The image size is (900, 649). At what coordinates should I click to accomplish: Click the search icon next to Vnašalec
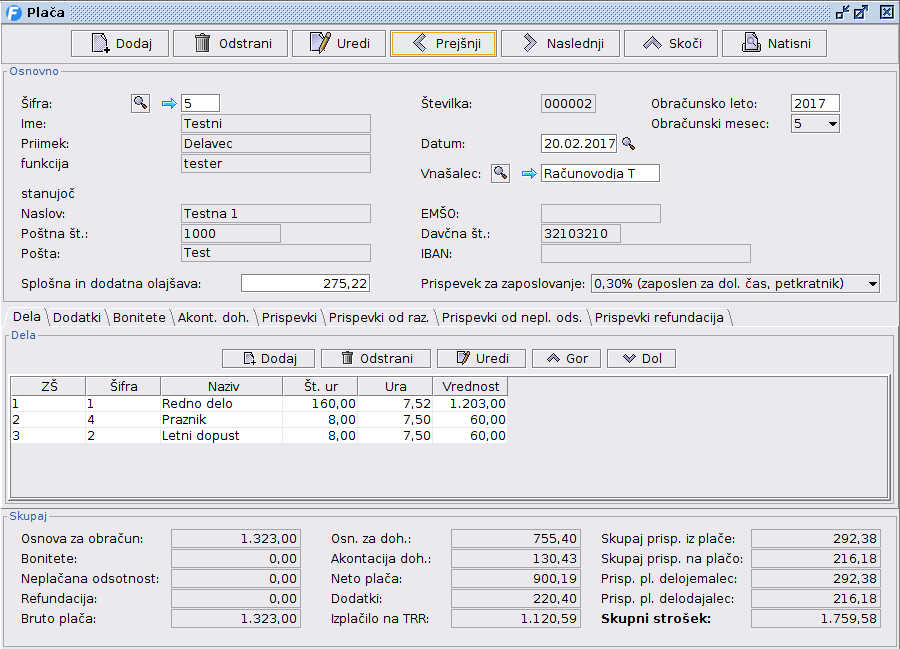pos(500,174)
